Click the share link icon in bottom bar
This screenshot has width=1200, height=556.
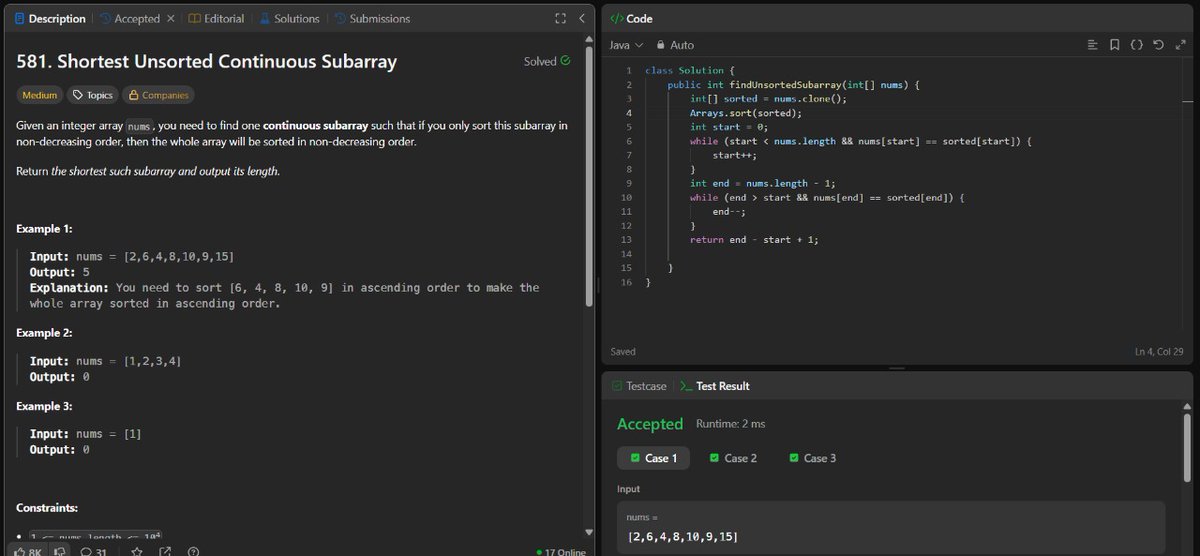[165, 551]
